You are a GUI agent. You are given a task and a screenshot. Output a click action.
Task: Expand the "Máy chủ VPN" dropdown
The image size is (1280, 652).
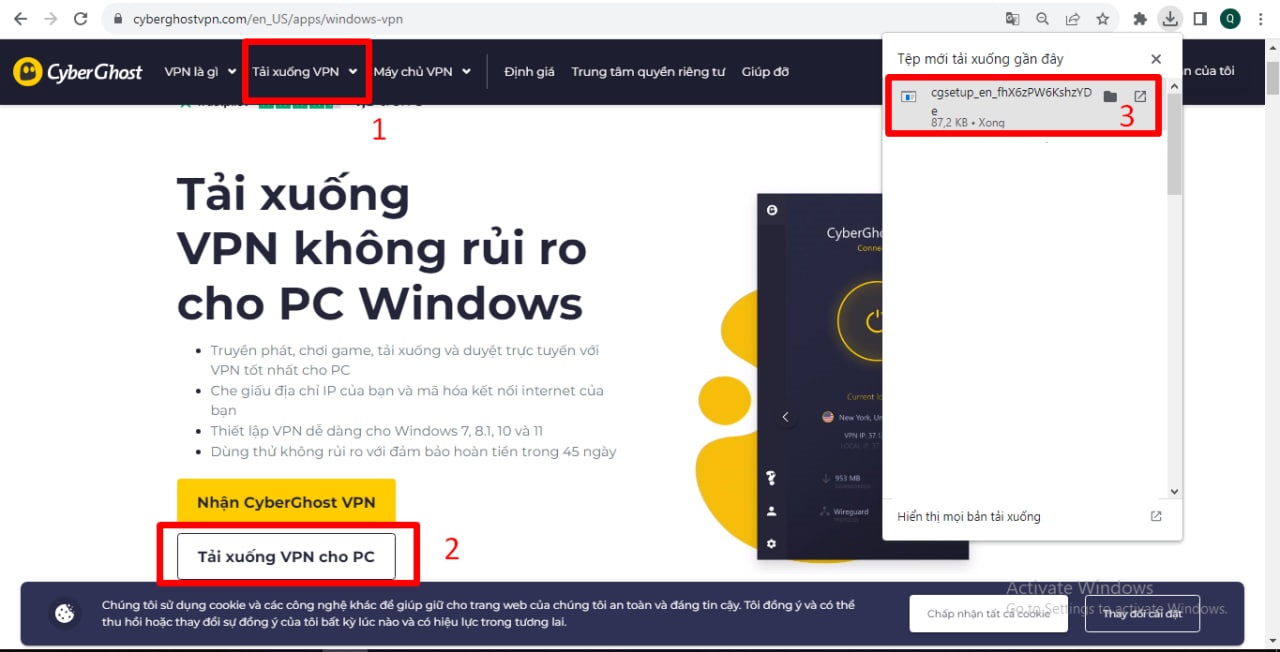[422, 72]
